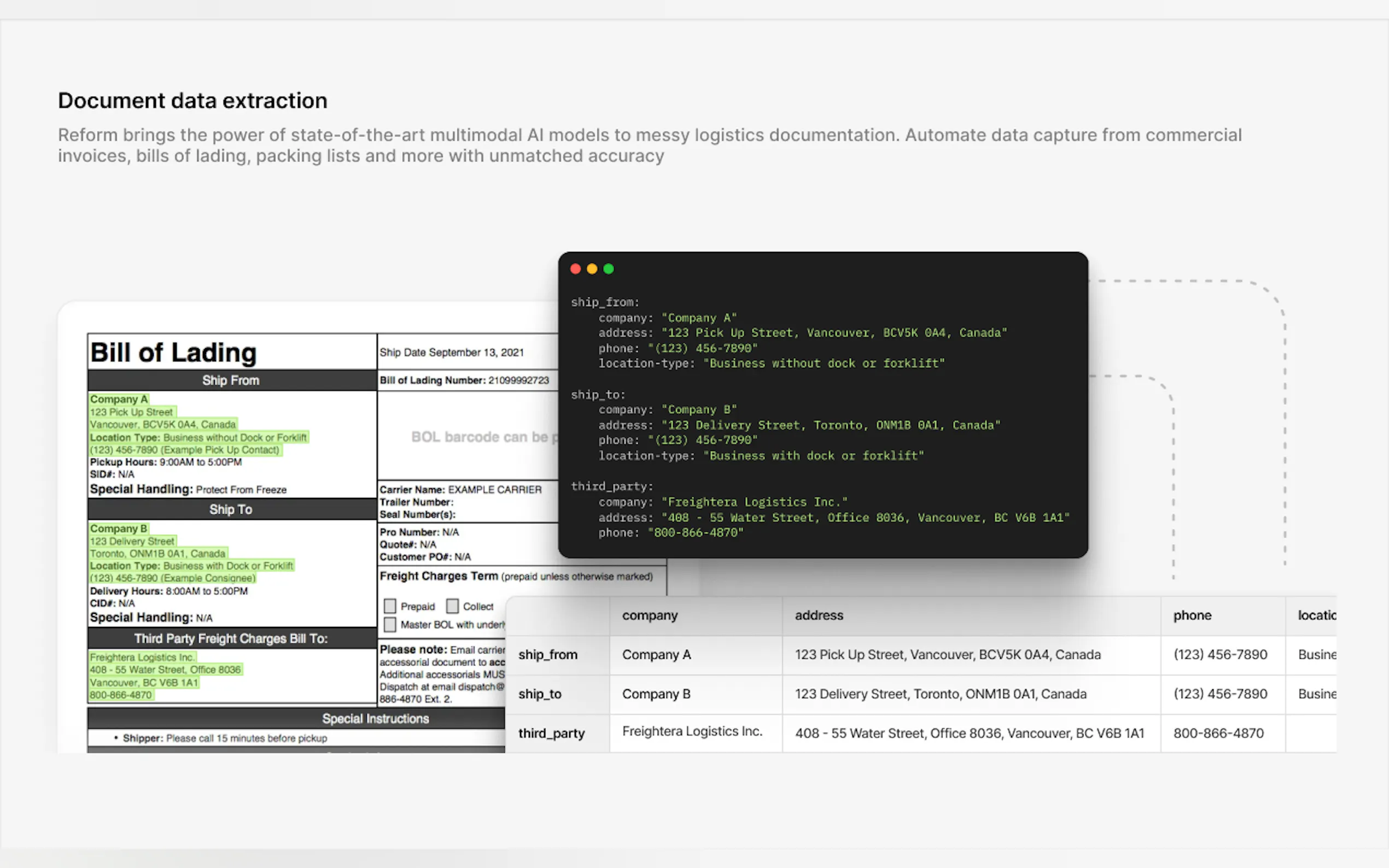Click highlighted Freightera Logistics Inc. on document
The image size is (1389, 868).
142,658
